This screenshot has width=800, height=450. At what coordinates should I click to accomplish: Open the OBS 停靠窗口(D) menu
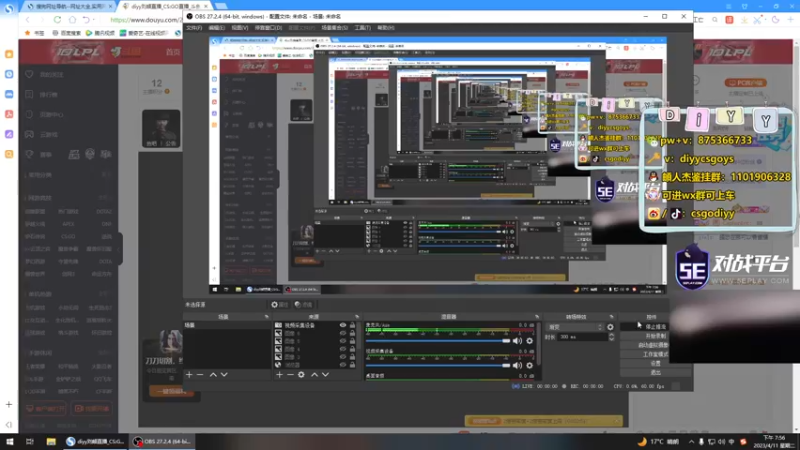pos(268,28)
